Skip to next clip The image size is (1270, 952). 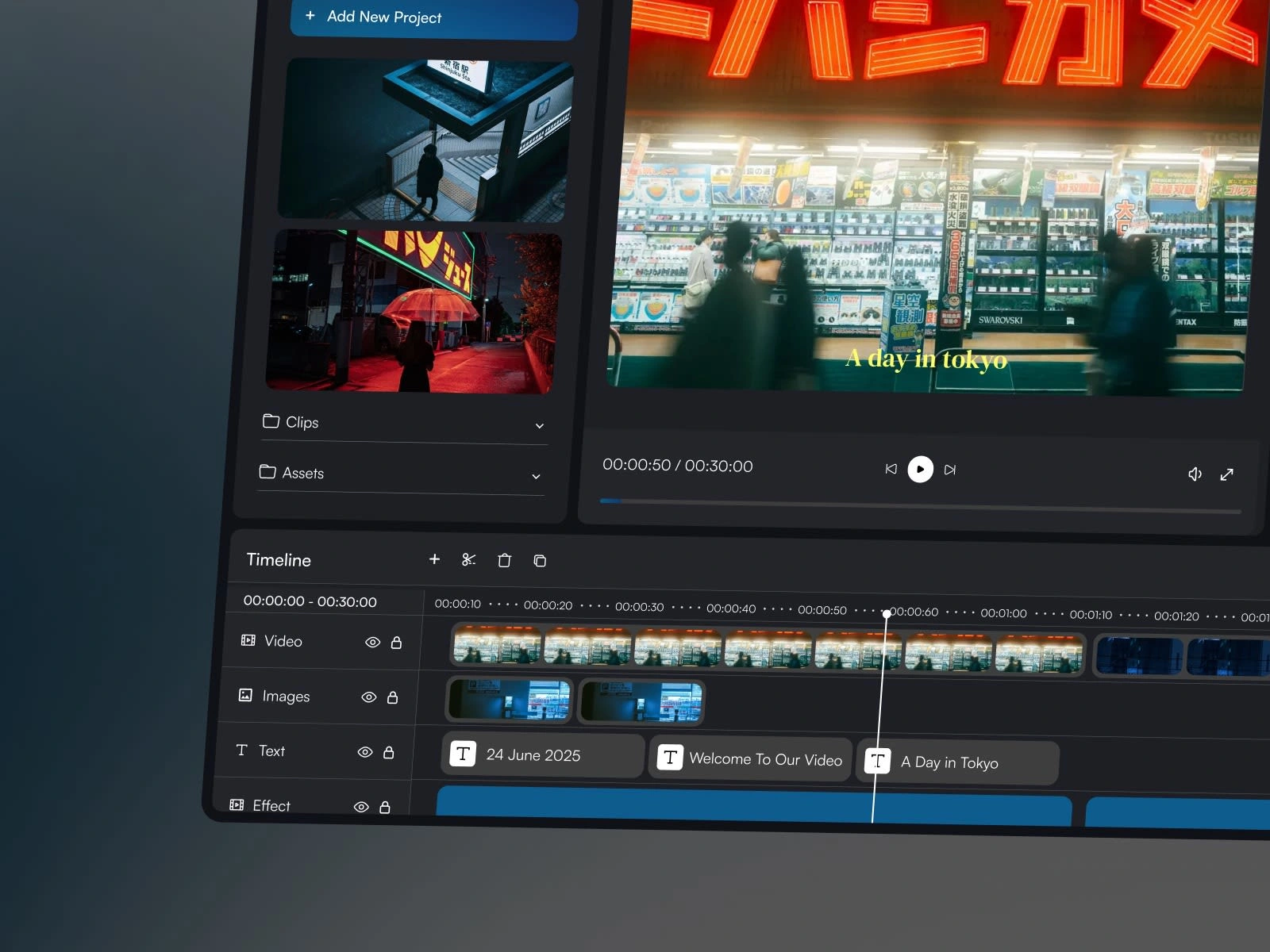pyautogui.click(x=950, y=470)
